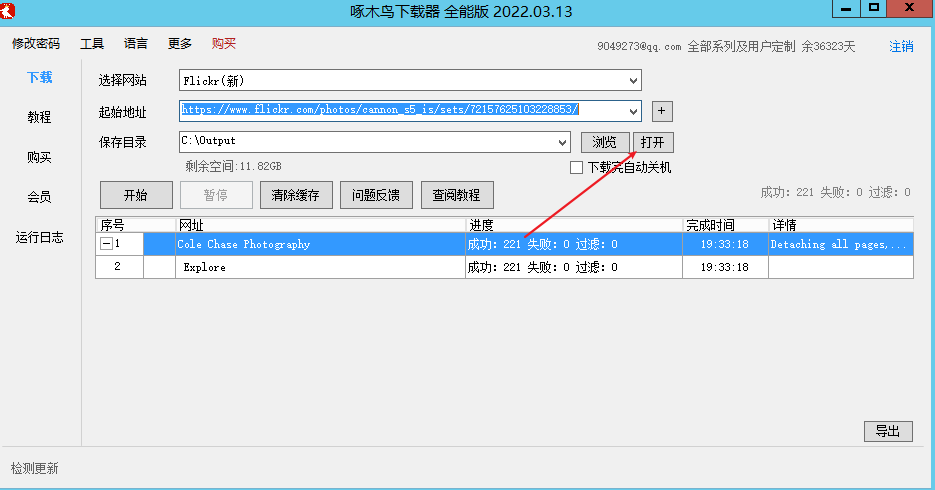Click the 暂停 pause button
This screenshot has width=935, height=490.
(216, 195)
